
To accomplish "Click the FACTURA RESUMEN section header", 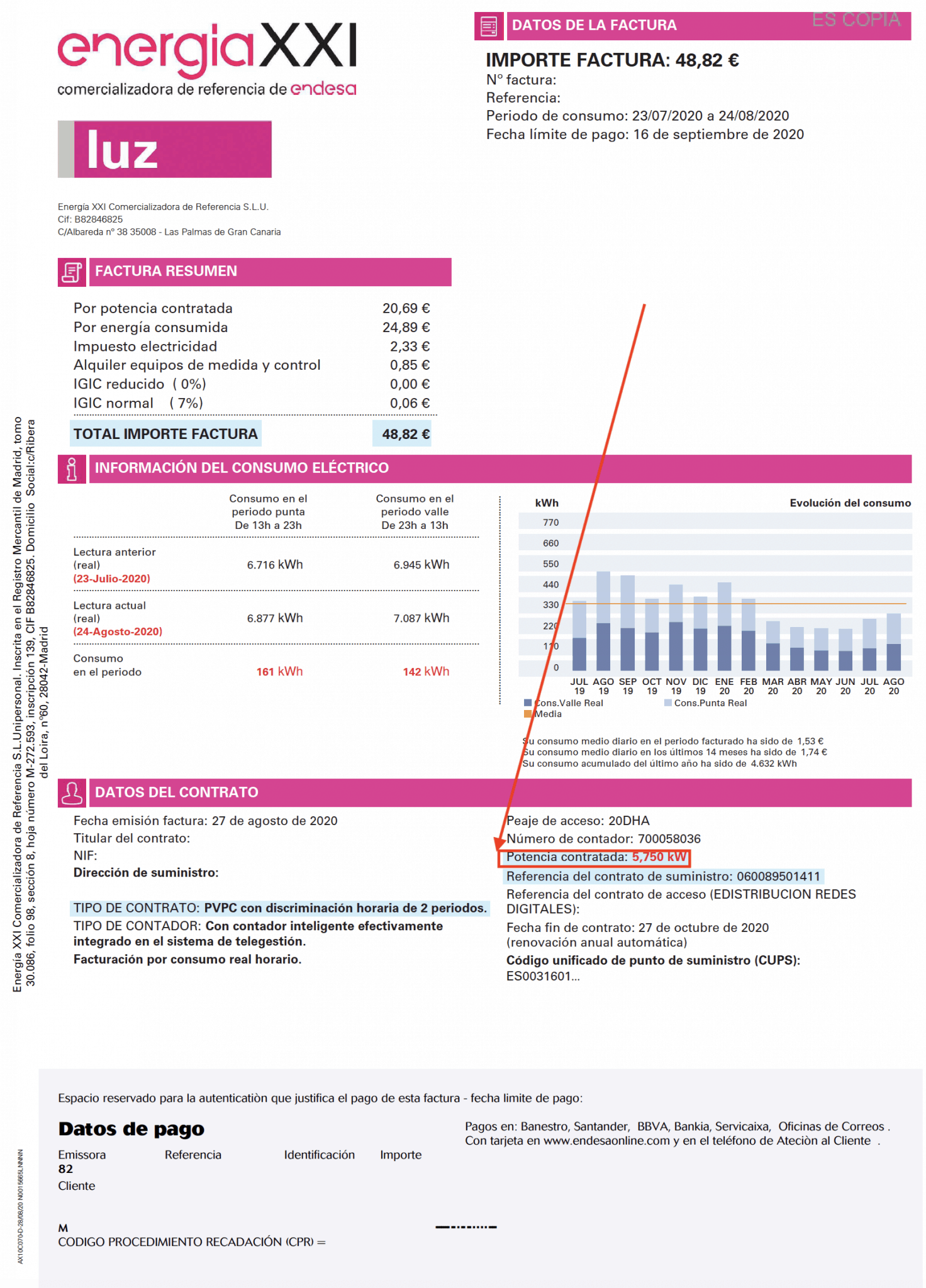I will (271, 272).
